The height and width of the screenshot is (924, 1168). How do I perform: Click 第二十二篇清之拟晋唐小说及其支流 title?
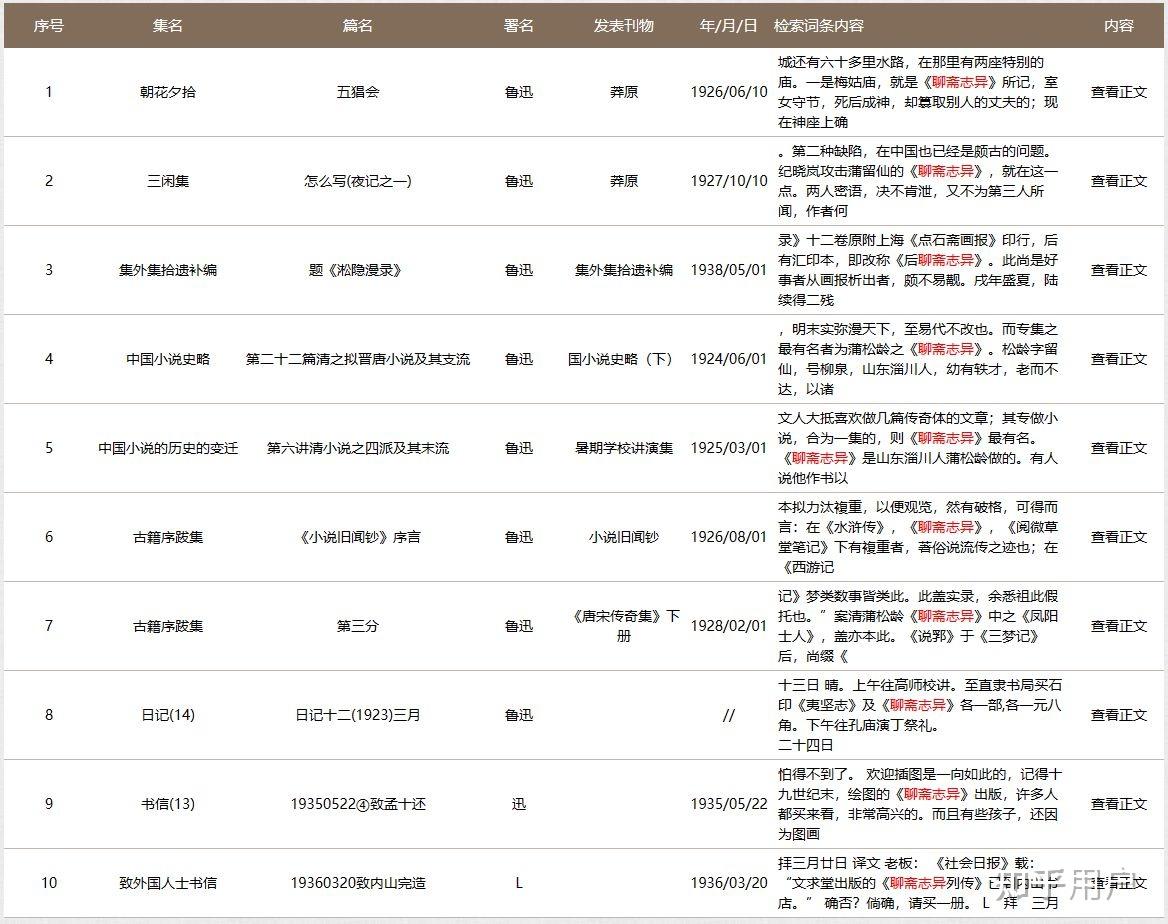[x=358, y=359]
